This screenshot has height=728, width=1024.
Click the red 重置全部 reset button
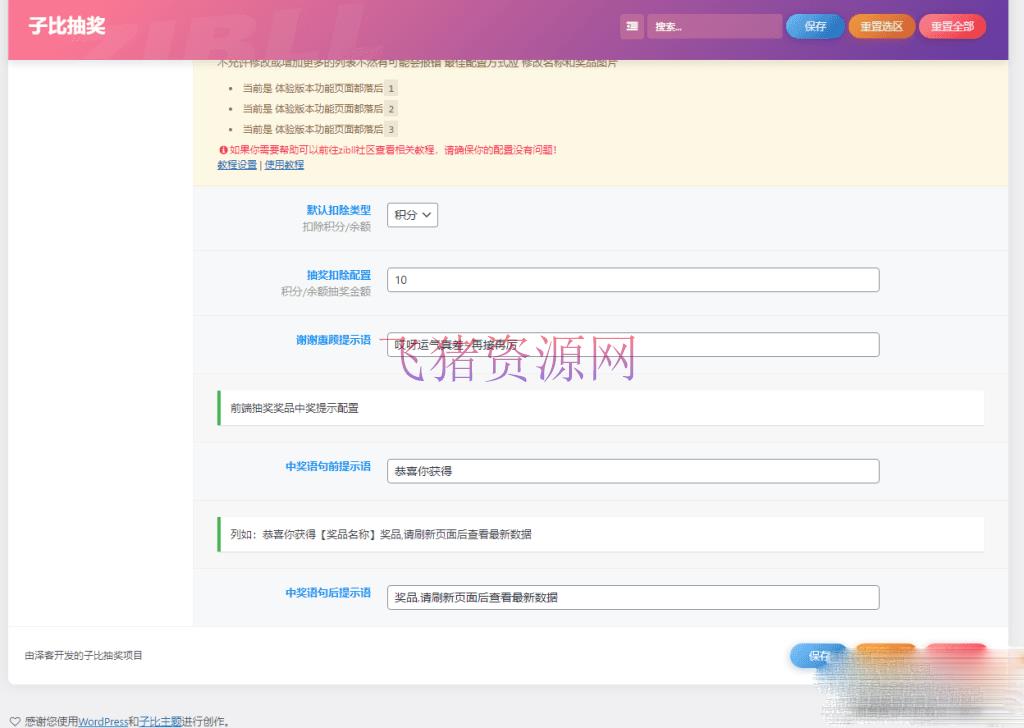click(x=951, y=26)
